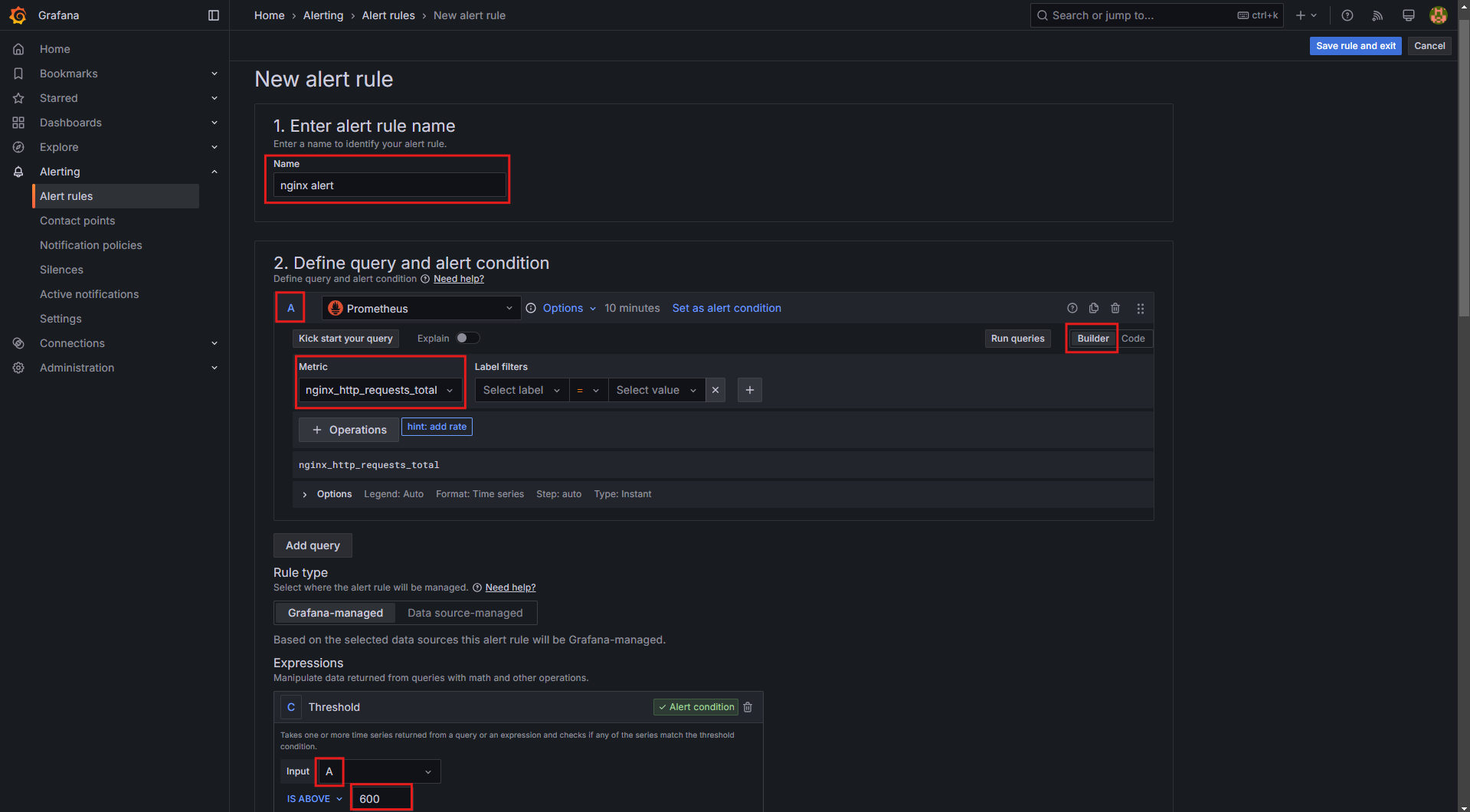
Task: Click the Search or jump to field
Action: pyautogui.click(x=1157, y=15)
